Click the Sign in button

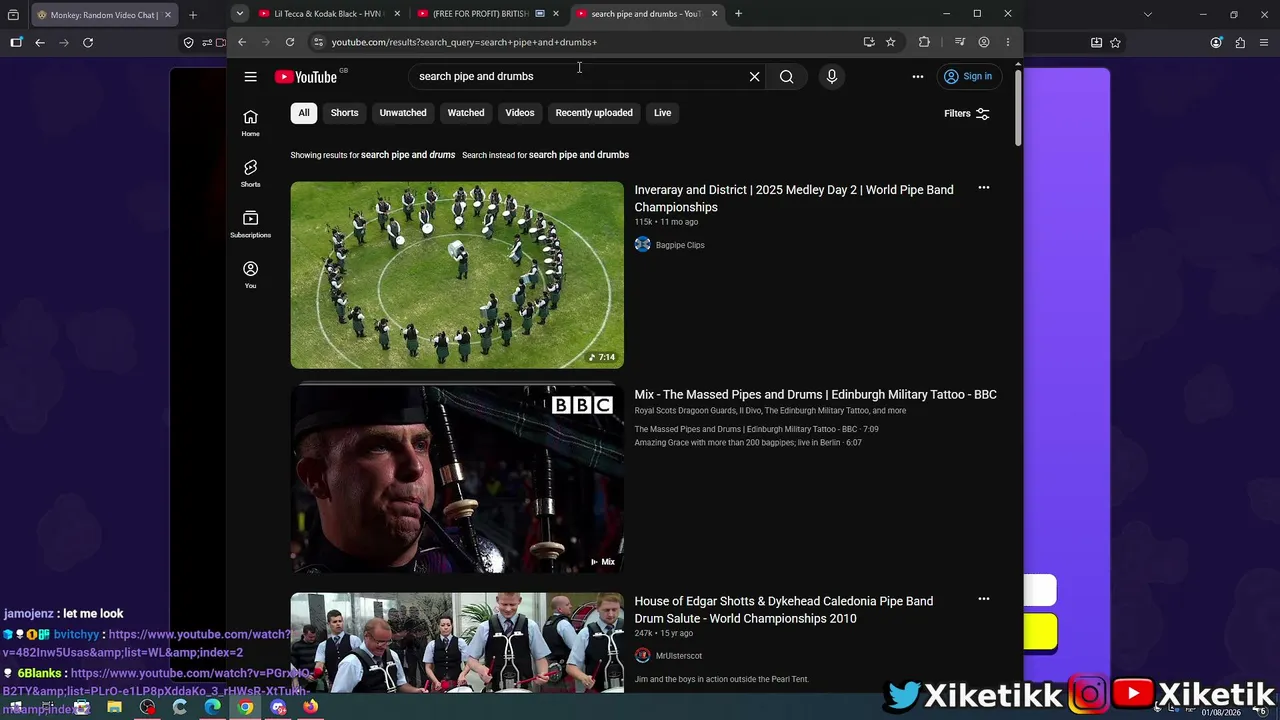coord(969,77)
